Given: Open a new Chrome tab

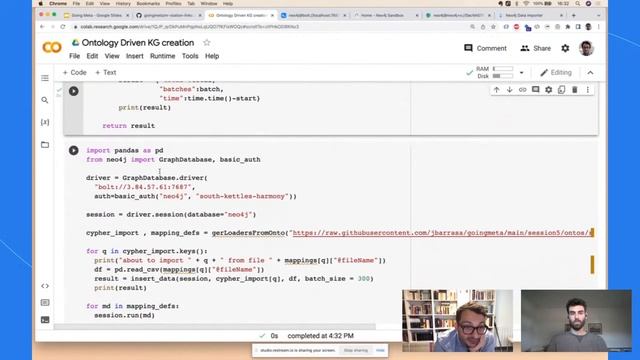Looking at the screenshot, I should pos(573,15).
